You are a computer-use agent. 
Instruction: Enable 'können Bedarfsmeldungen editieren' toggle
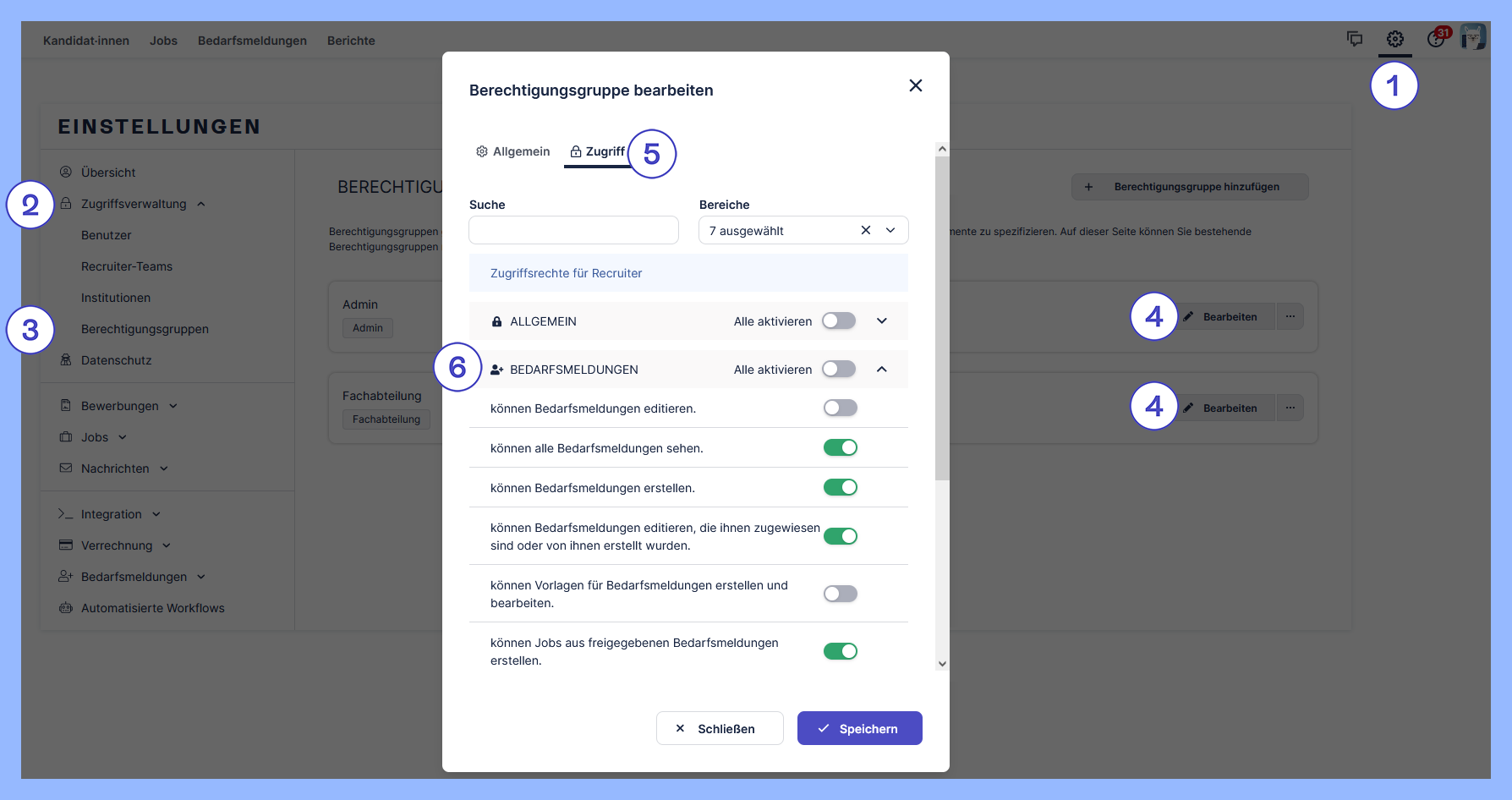pyautogui.click(x=840, y=408)
